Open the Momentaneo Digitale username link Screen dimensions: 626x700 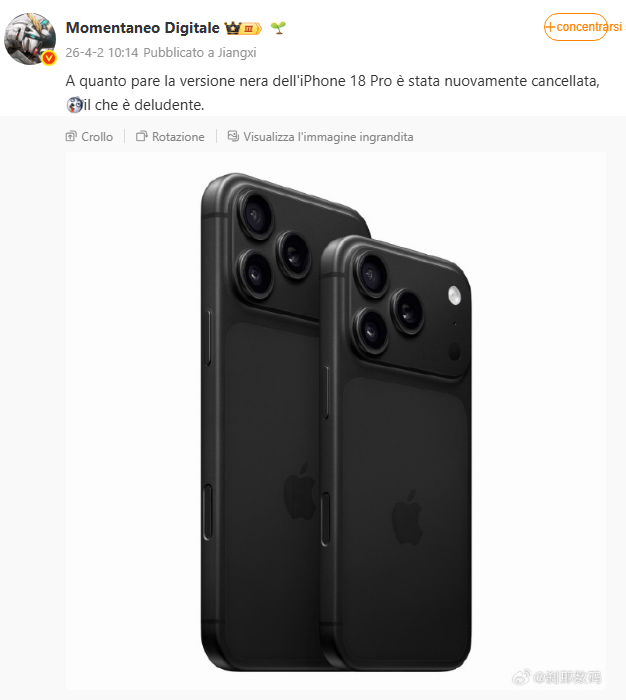(x=142, y=28)
